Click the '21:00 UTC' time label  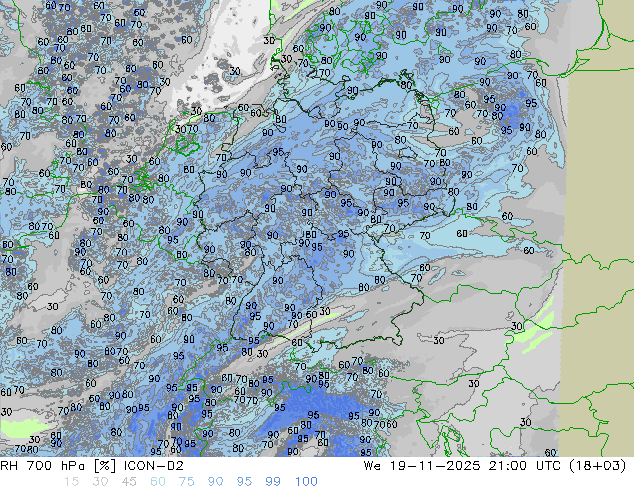tap(525, 466)
